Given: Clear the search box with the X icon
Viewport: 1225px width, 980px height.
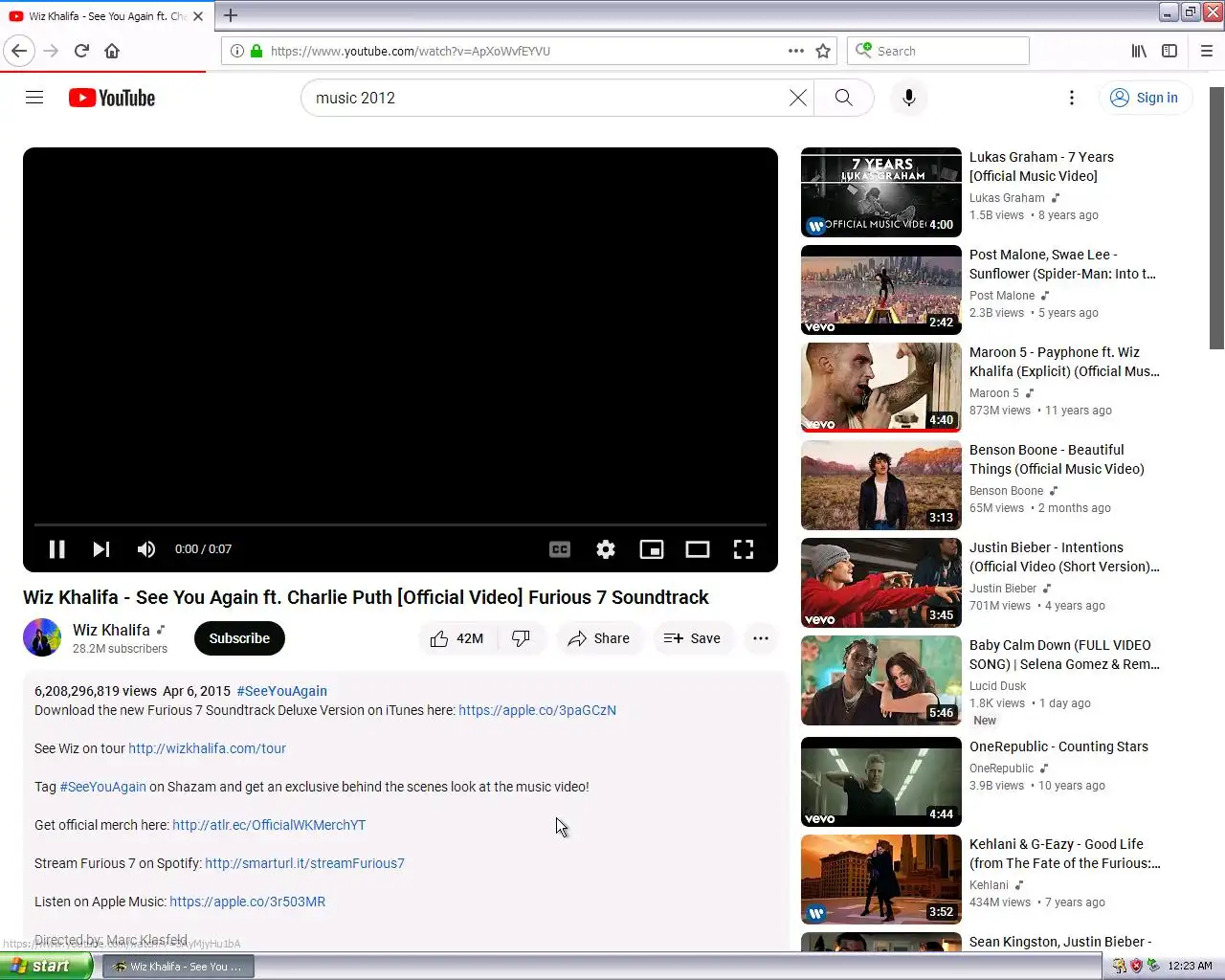Looking at the screenshot, I should (x=797, y=98).
